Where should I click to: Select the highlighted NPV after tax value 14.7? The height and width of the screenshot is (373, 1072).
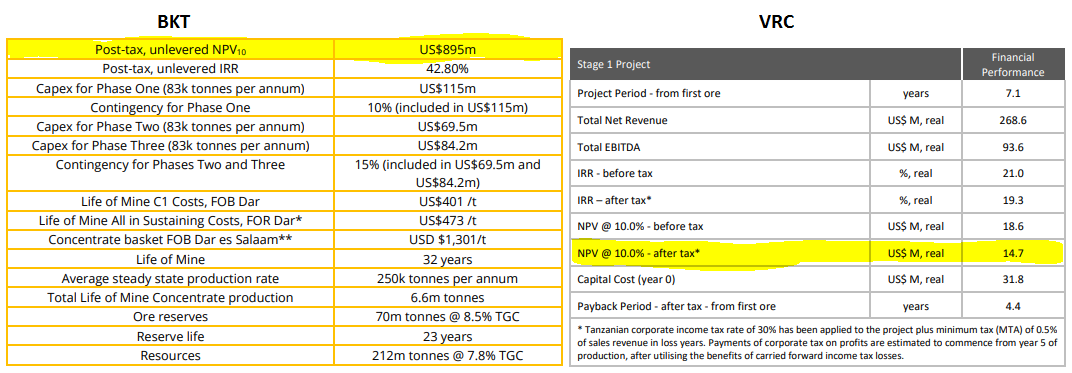click(x=1013, y=253)
